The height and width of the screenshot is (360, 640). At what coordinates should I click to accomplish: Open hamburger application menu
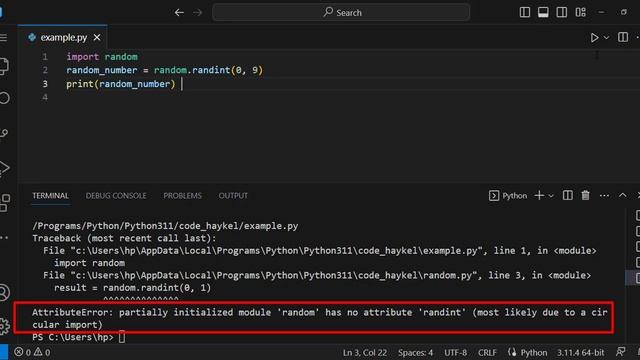[4, 38]
